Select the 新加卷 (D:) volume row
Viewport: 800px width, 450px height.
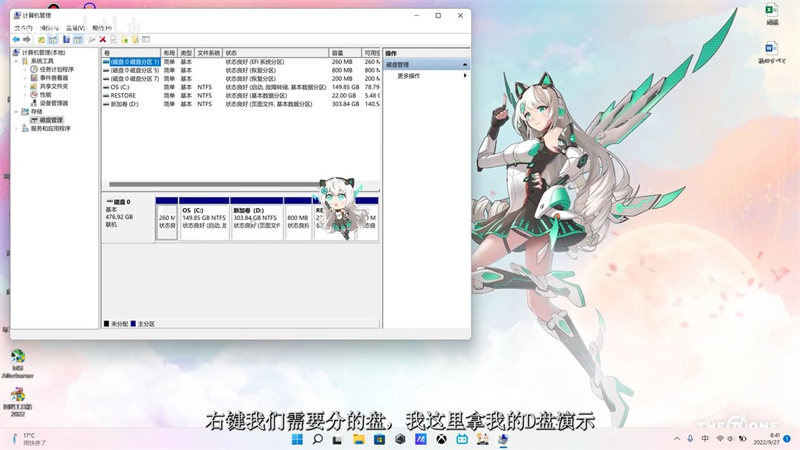pyautogui.click(x=241, y=104)
